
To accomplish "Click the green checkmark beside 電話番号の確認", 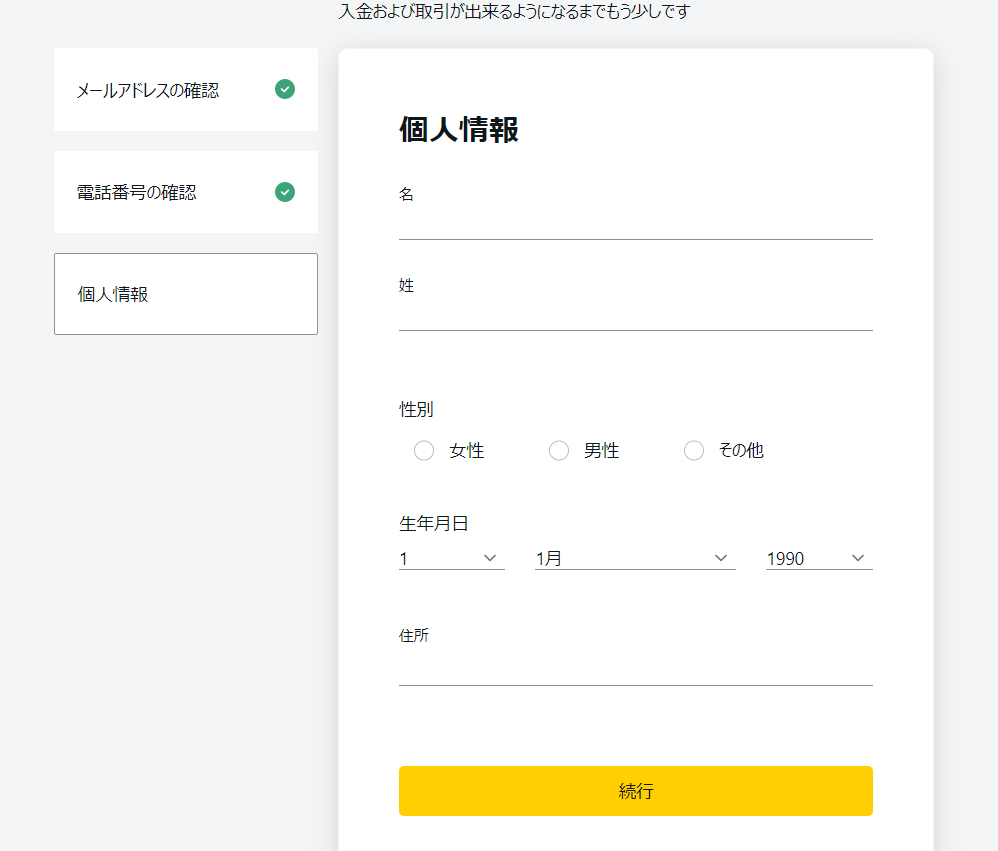I will tap(285, 192).
